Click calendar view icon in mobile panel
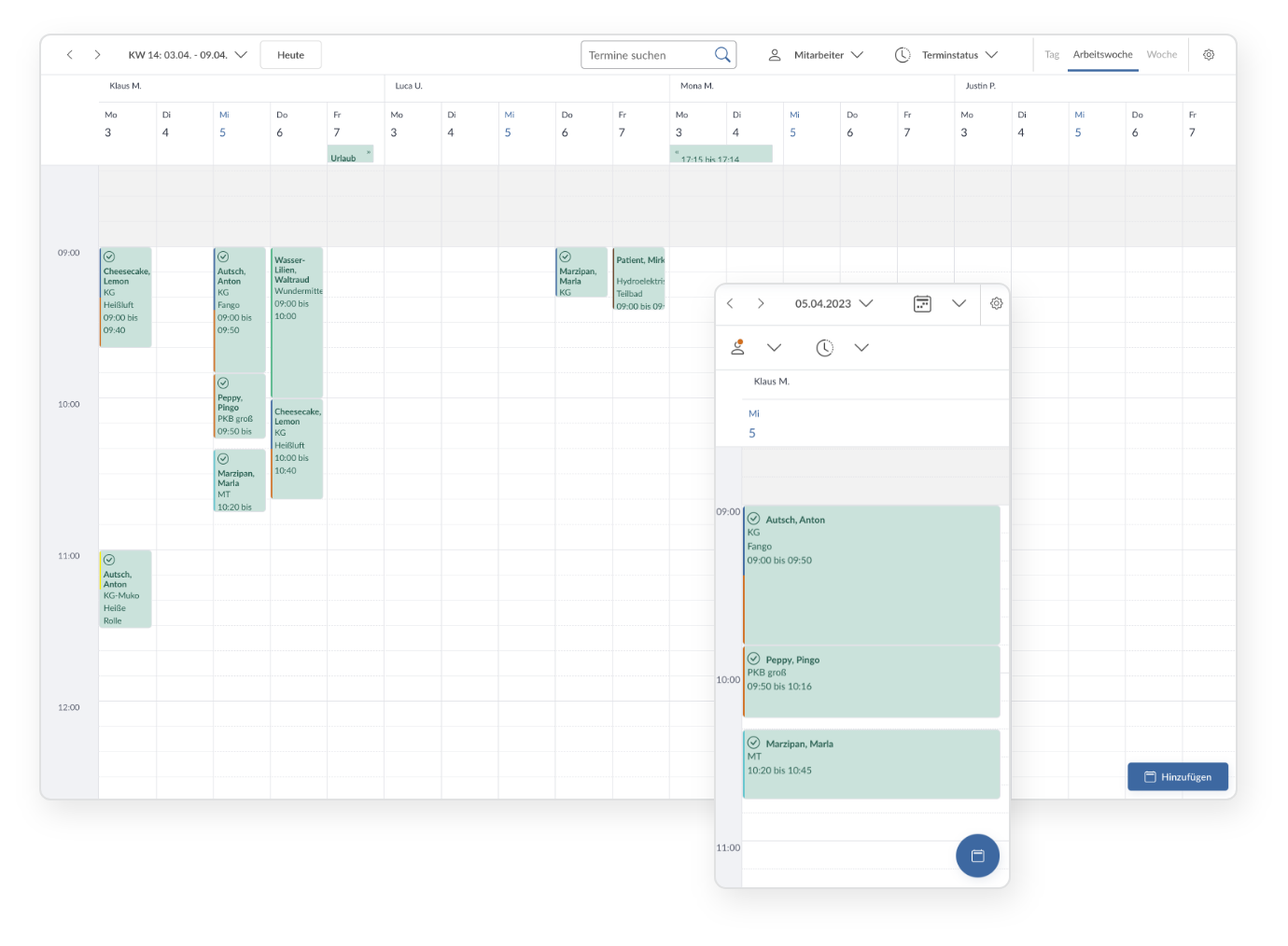The width and height of the screenshot is (1288, 946). click(922, 303)
